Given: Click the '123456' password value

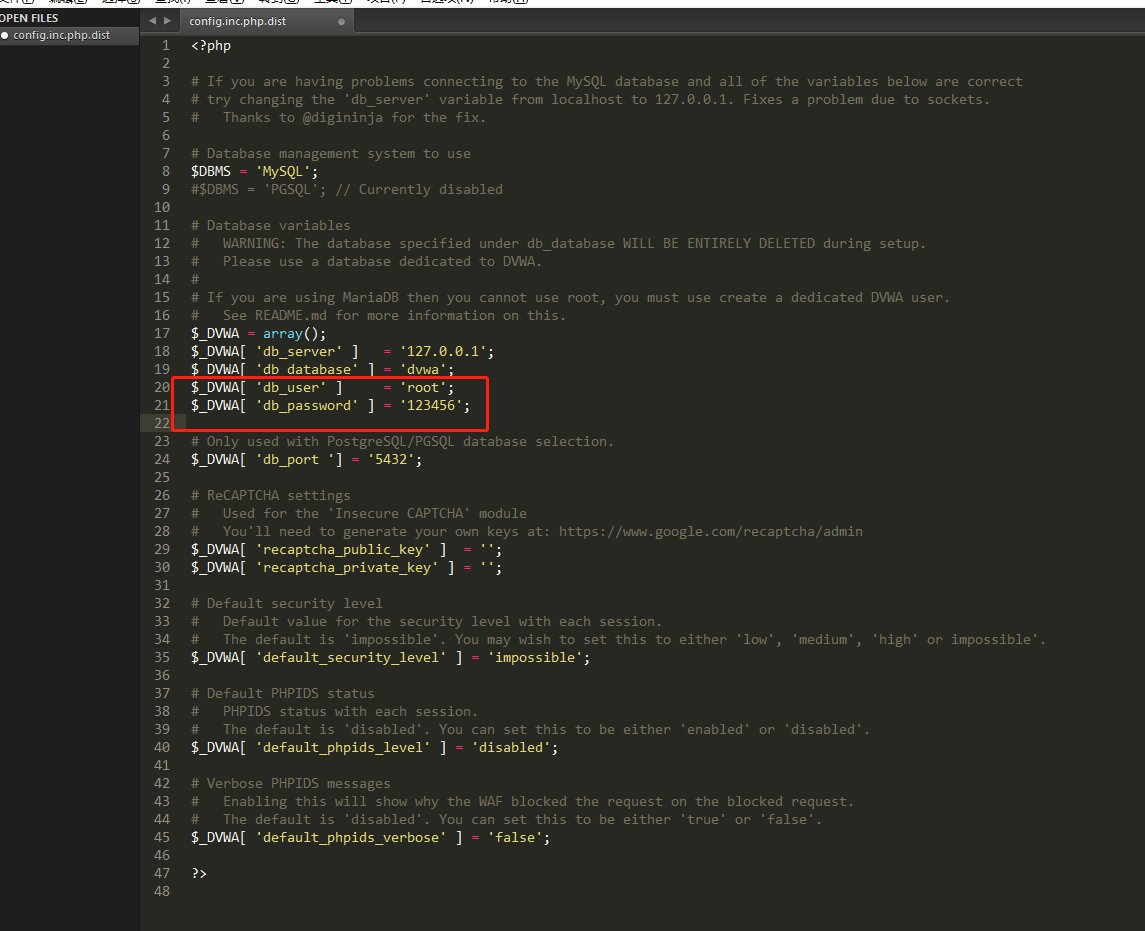Looking at the screenshot, I should [x=434, y=405].
